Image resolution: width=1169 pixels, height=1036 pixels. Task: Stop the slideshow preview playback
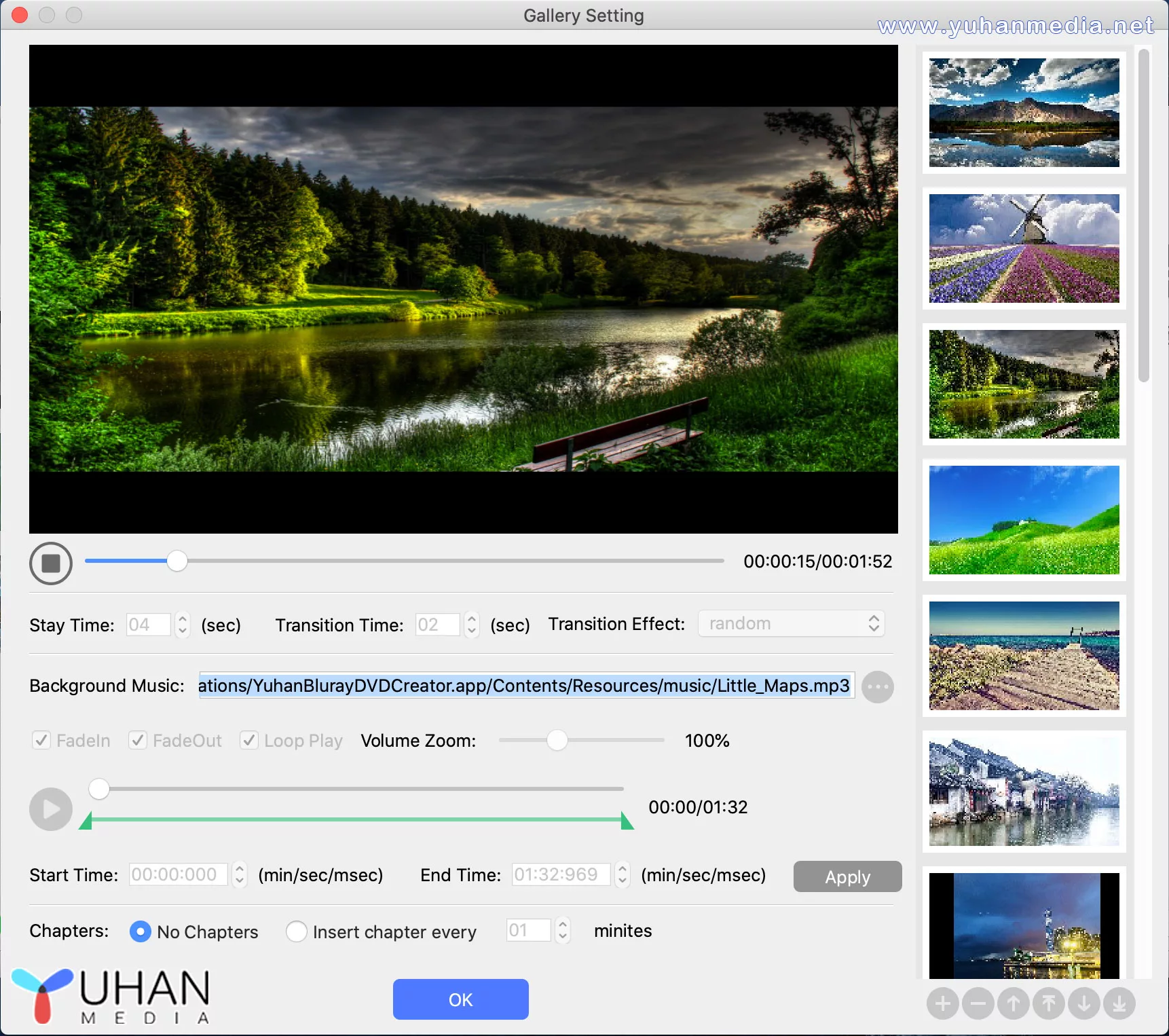[50, 563]
